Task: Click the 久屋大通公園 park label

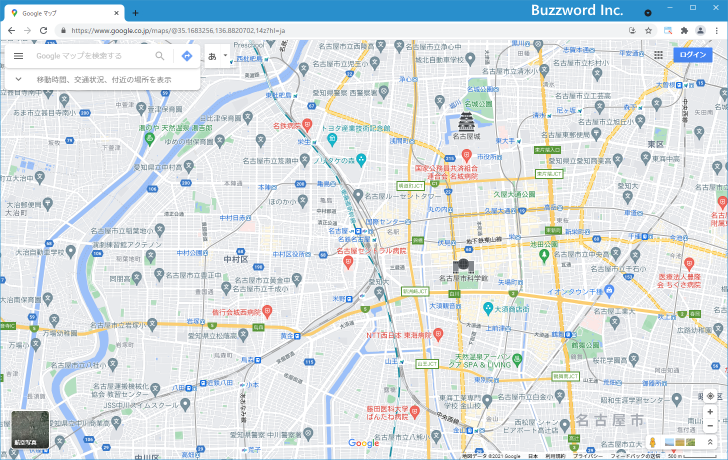Action: pos(514,194)
